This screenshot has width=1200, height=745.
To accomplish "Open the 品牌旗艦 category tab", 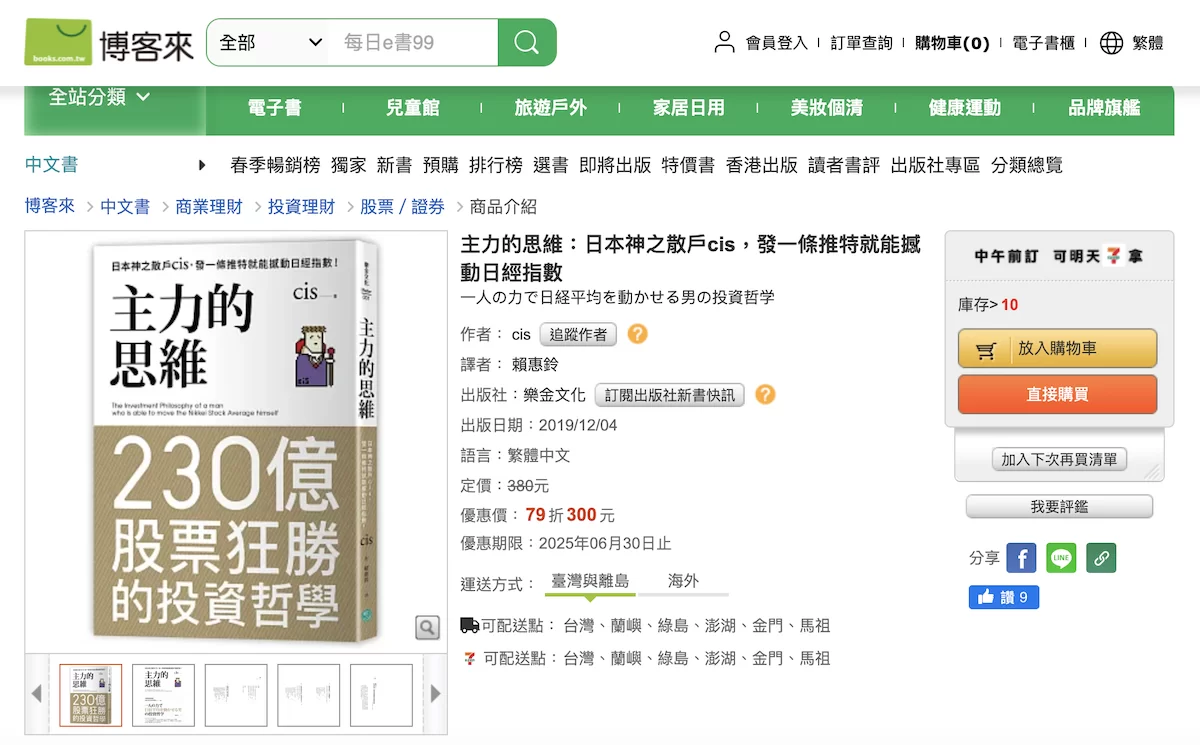I will coord(1104,107).
